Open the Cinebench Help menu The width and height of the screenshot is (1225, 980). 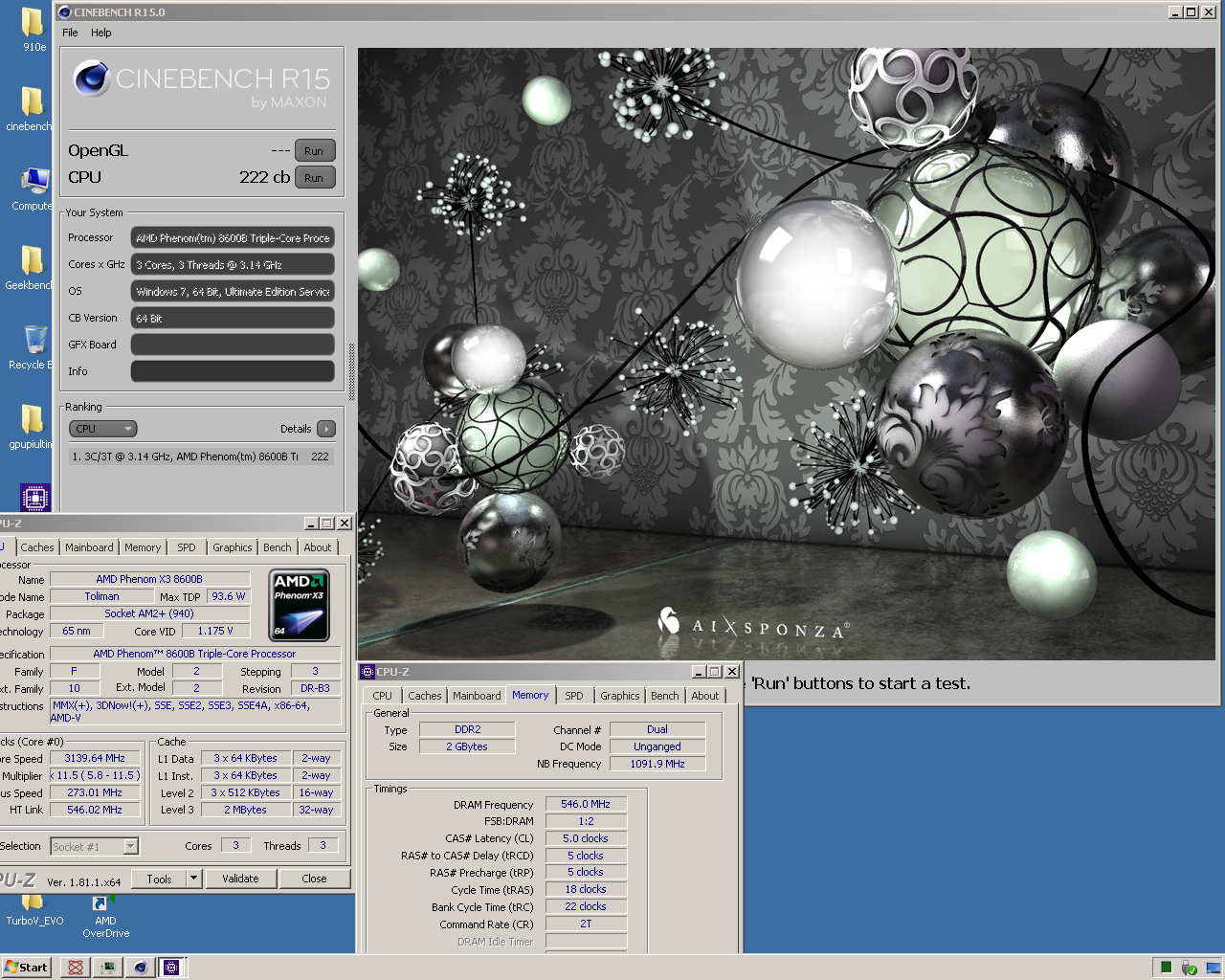coord(101,33)
